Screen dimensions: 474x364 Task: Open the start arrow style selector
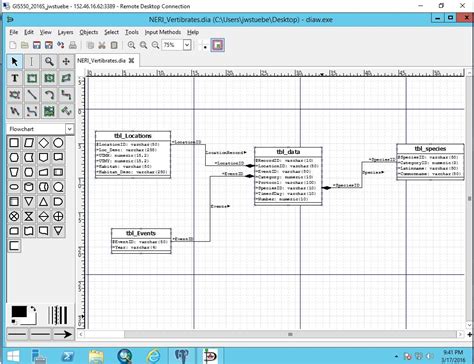17,334
